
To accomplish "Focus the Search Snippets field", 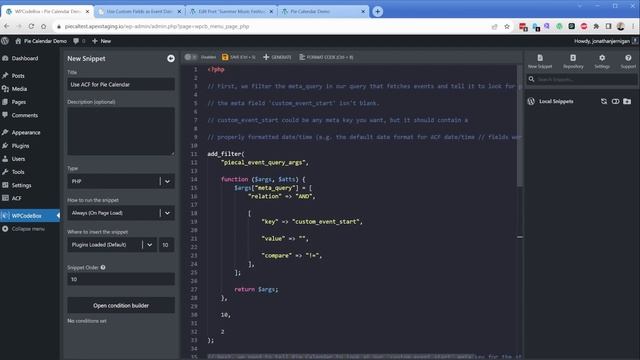I will point(582,79).
